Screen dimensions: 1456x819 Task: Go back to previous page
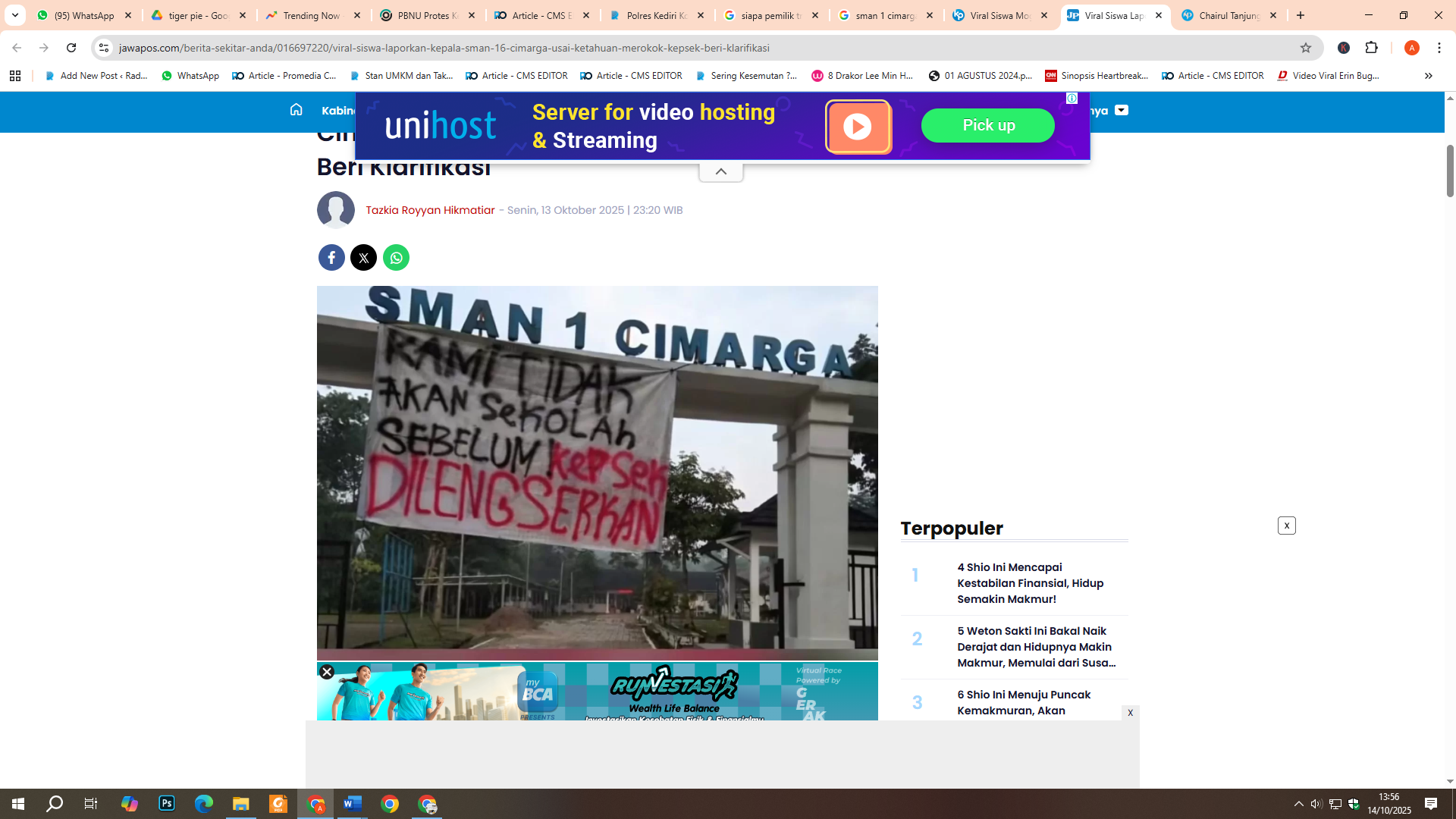click(x=17, y=48)
